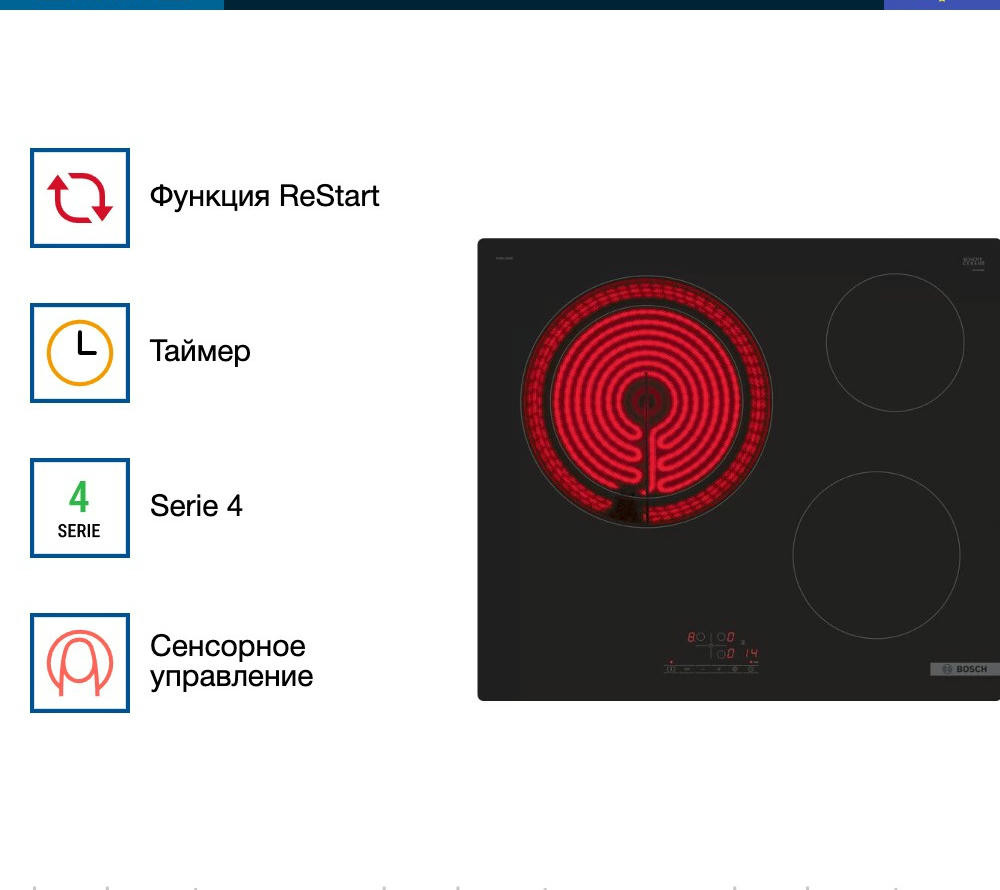
Task: Click the "Таймер" feature label
Action: tap(200, 352)
